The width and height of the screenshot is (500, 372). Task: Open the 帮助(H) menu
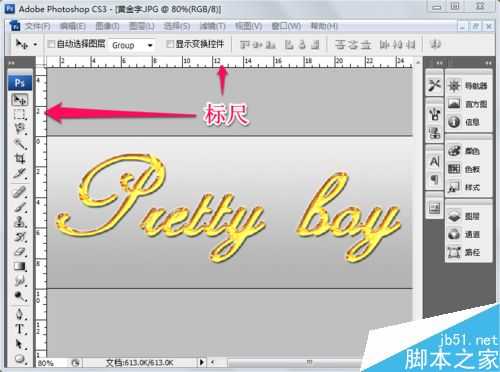(324, 26)
